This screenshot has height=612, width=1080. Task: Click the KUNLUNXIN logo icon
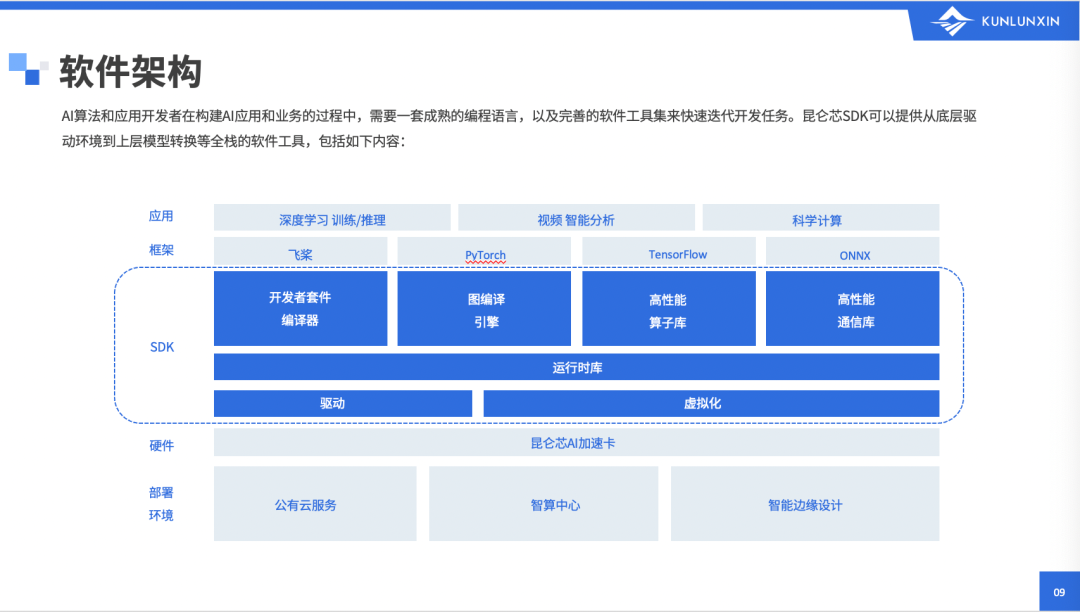[951, 21]
